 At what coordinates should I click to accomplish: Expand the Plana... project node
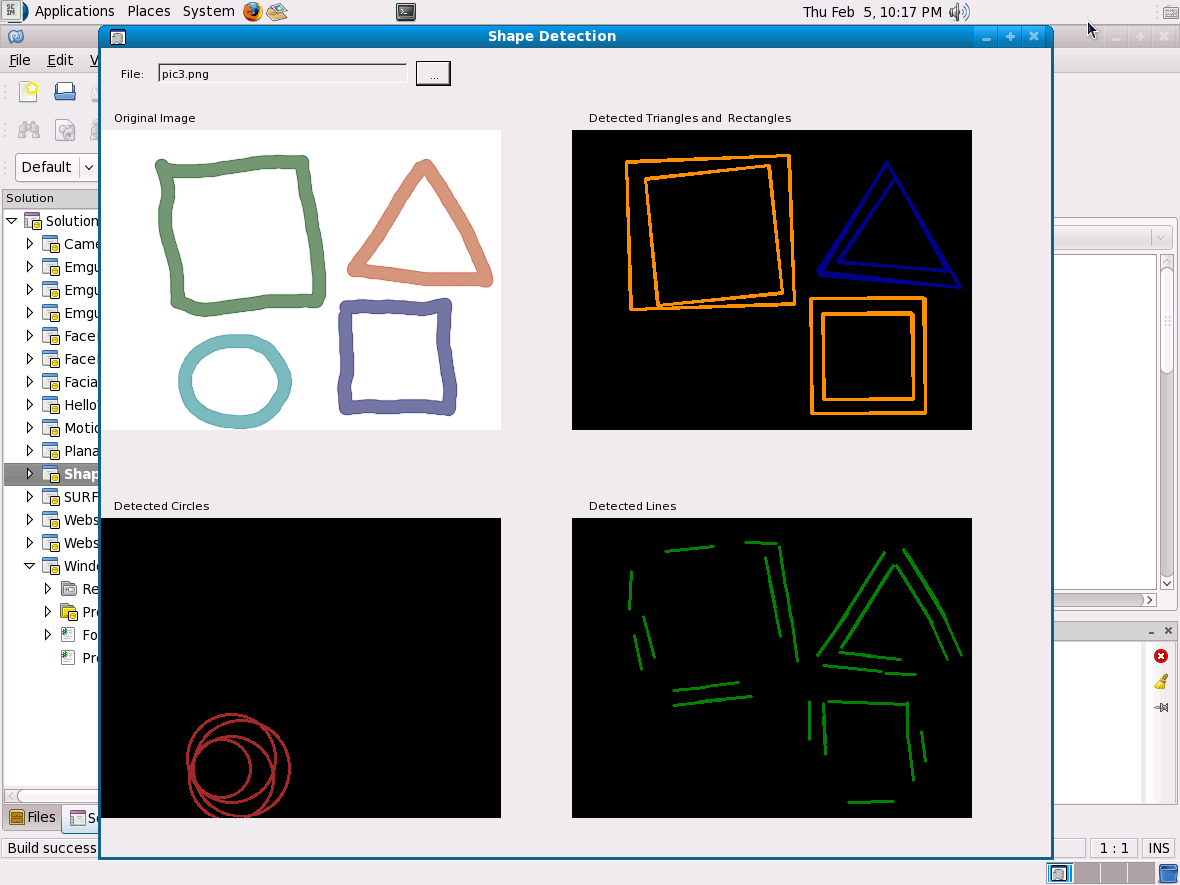coord(29,451)
